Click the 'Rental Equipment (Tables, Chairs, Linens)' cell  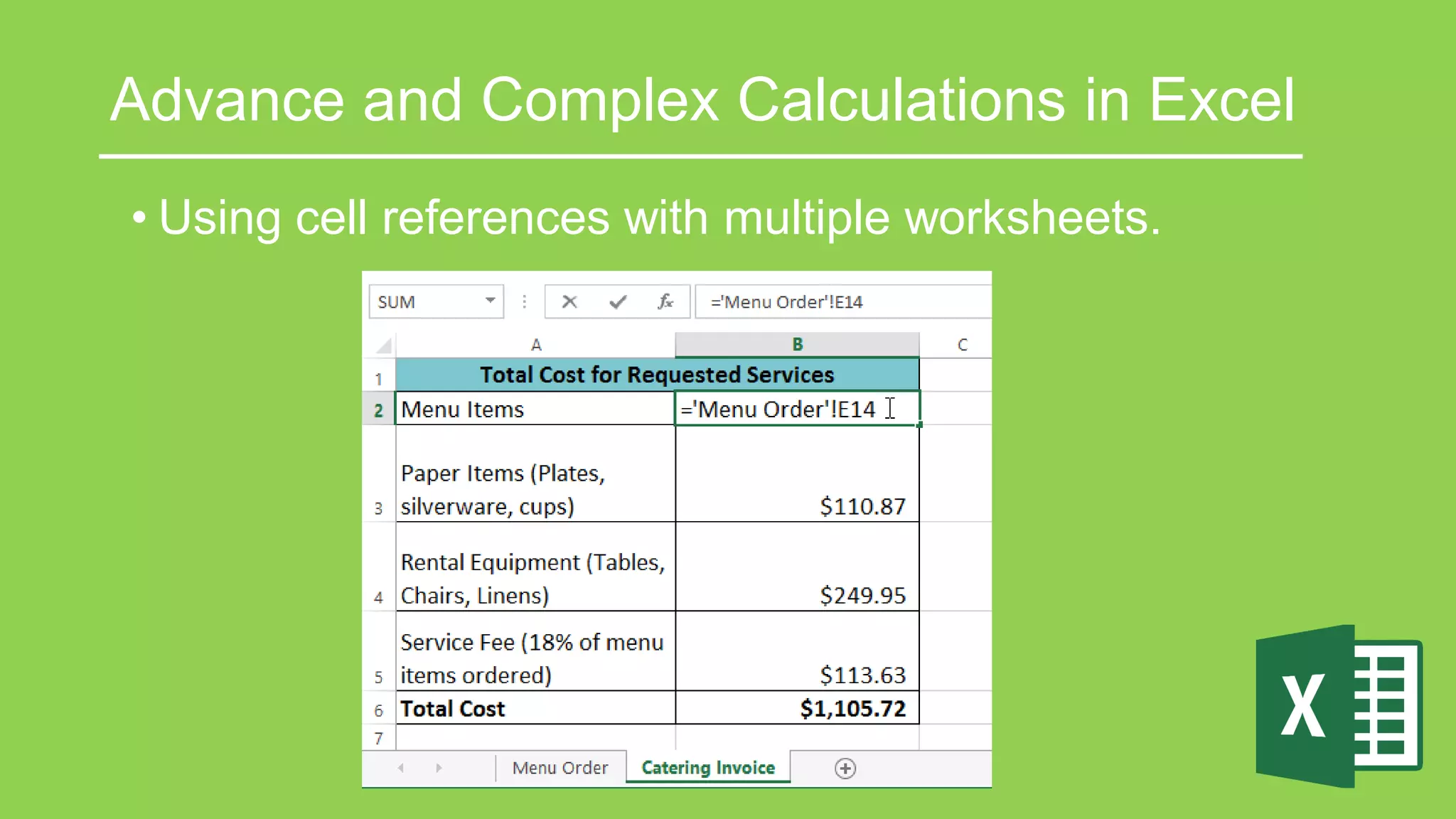coord(535,567)
